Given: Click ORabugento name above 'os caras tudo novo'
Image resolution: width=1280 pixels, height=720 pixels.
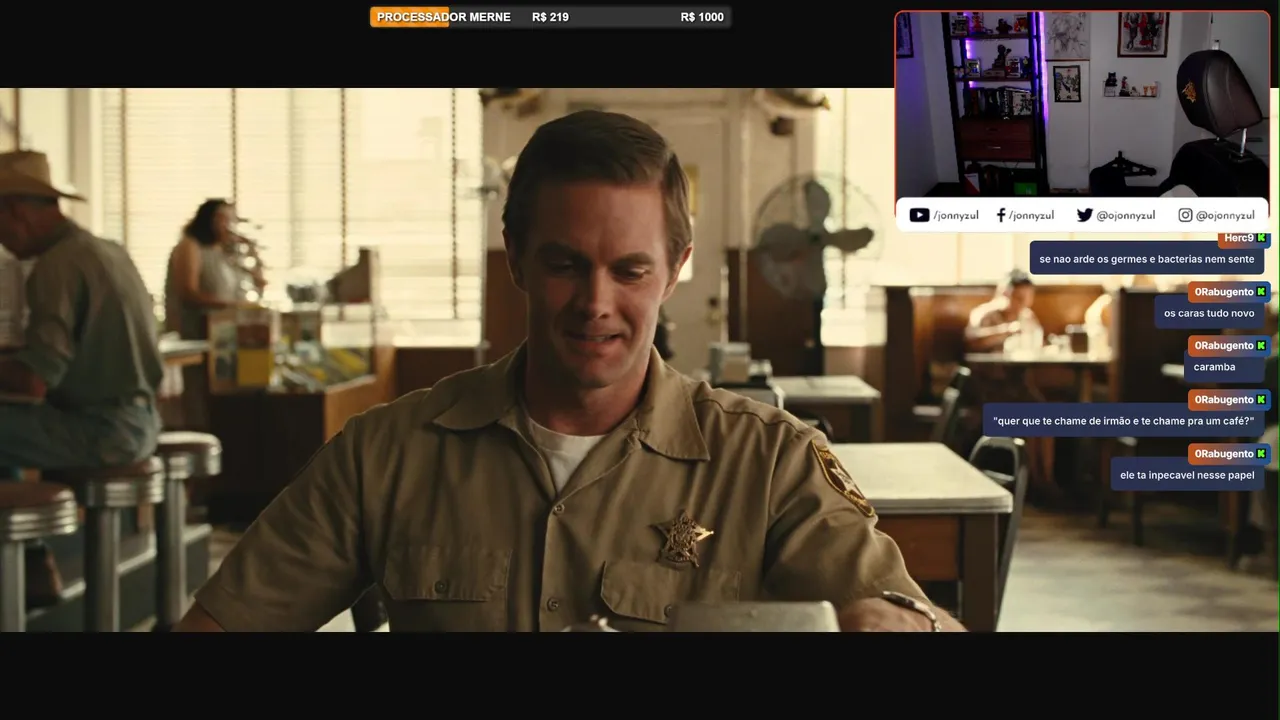Looking at the screenshot, I should pos(1224,292).
